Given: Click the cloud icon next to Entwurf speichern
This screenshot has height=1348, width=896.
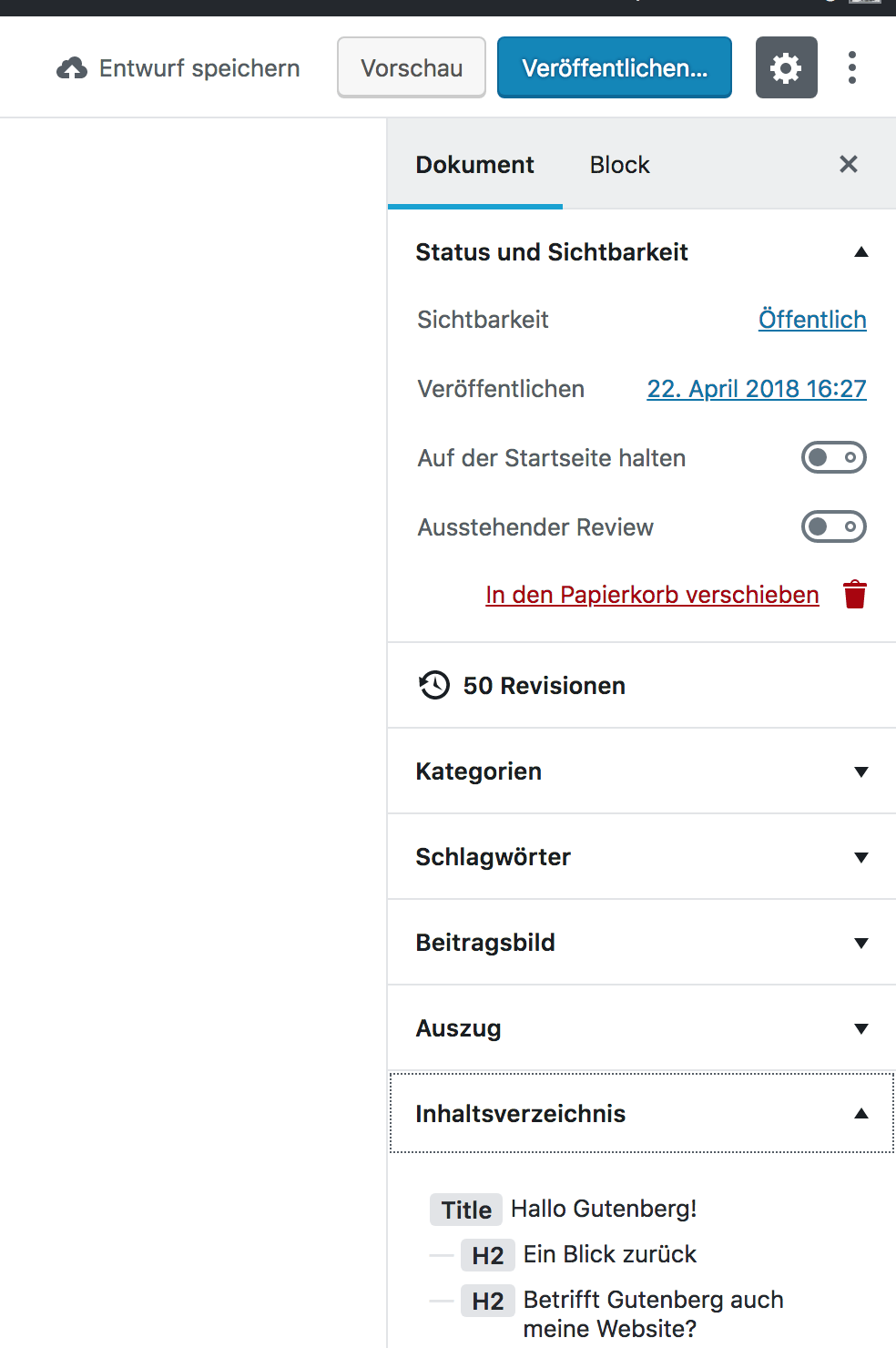Looking at the screenshot, I should 71,66.
